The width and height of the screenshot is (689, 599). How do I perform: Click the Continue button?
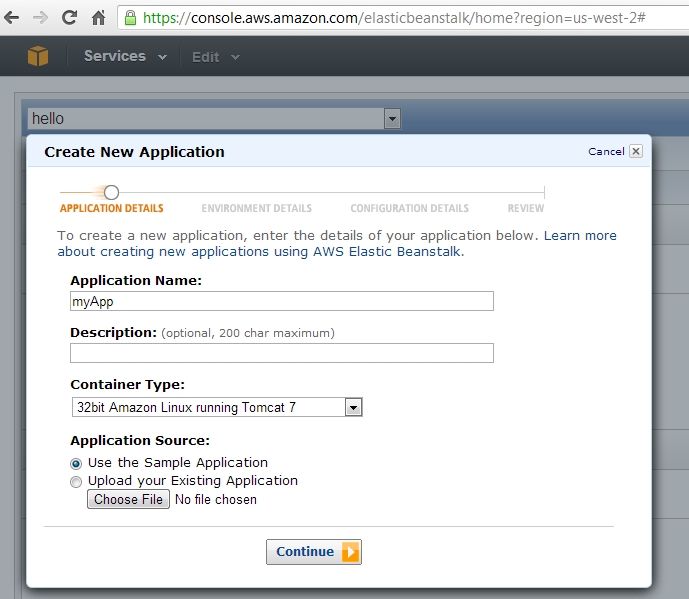pyautogui.click(x=314, y=552)
